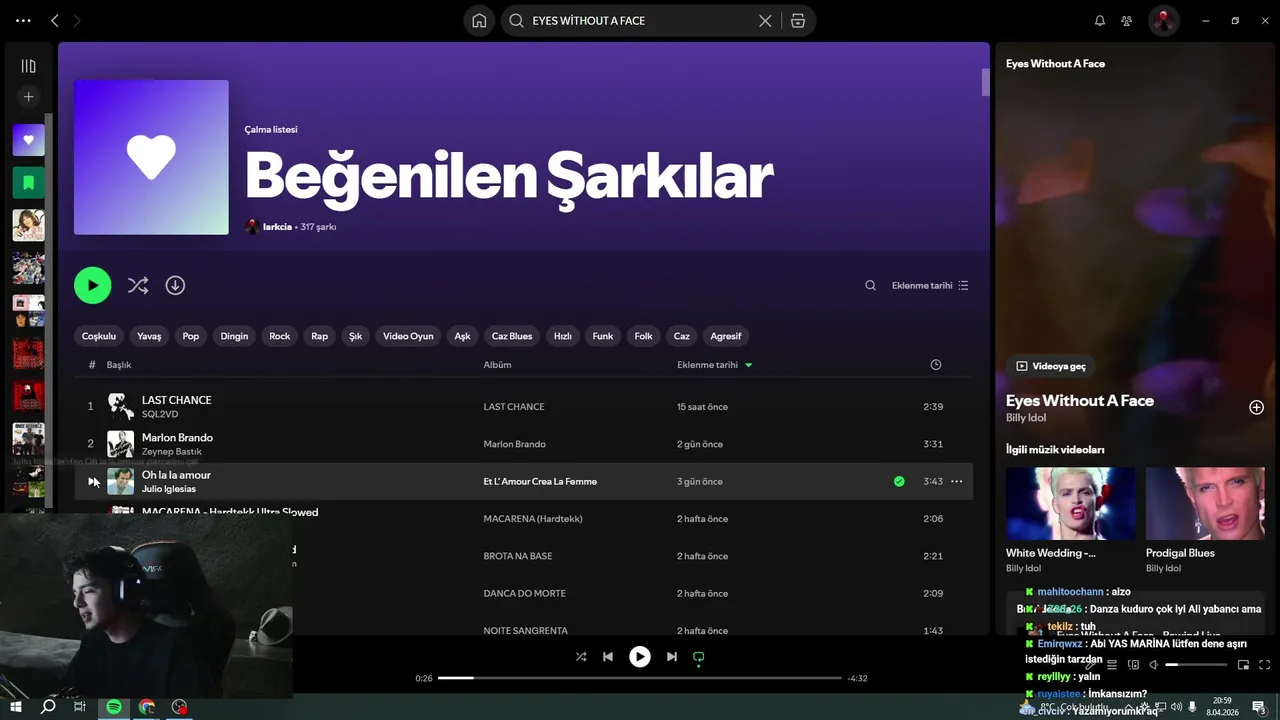Viewport: 1280px width, 720px height.
Task: Toggle the Dingin filter chip
Action: [x=234, y=336]
